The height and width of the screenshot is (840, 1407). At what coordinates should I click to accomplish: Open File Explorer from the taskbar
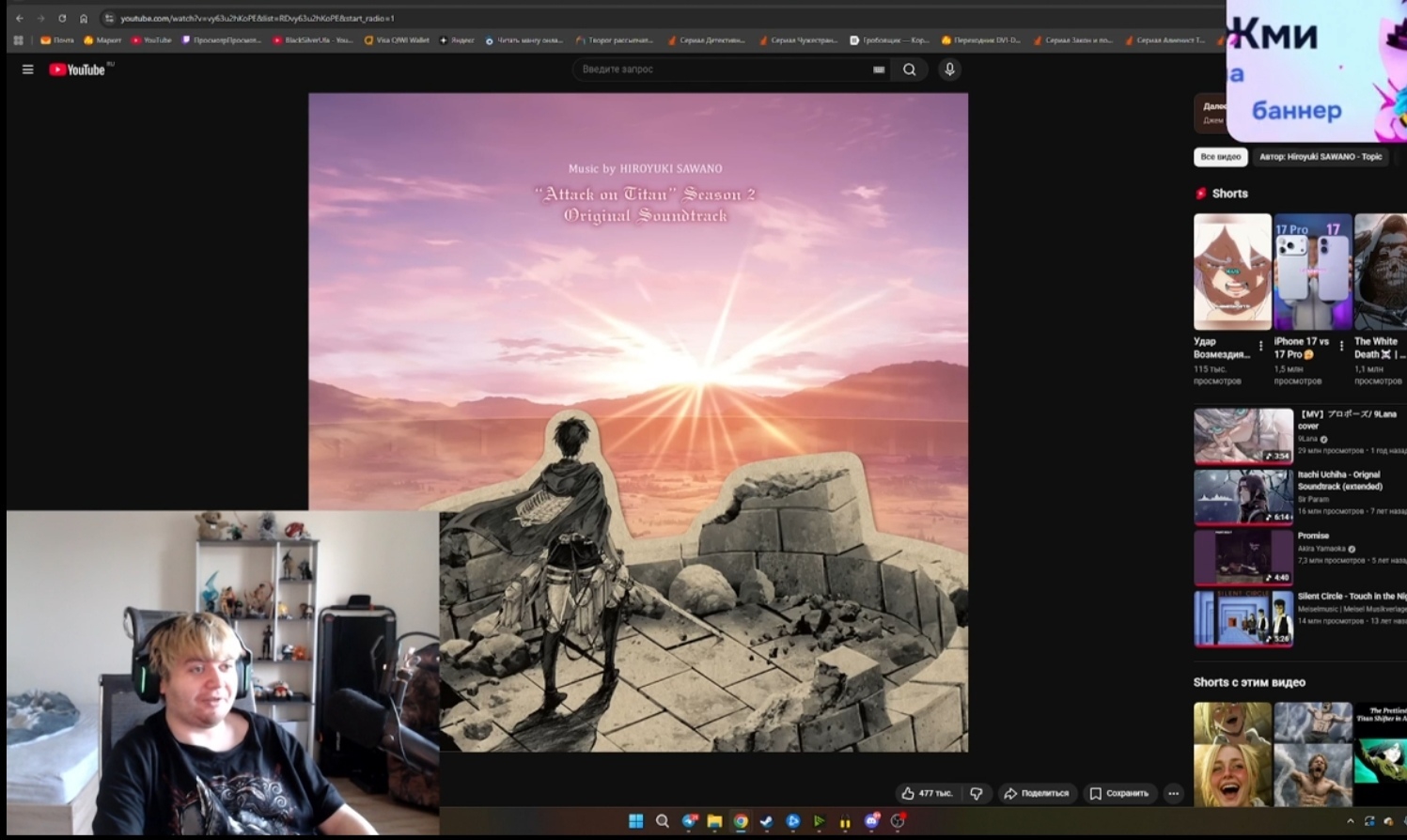tap(714, 821)
